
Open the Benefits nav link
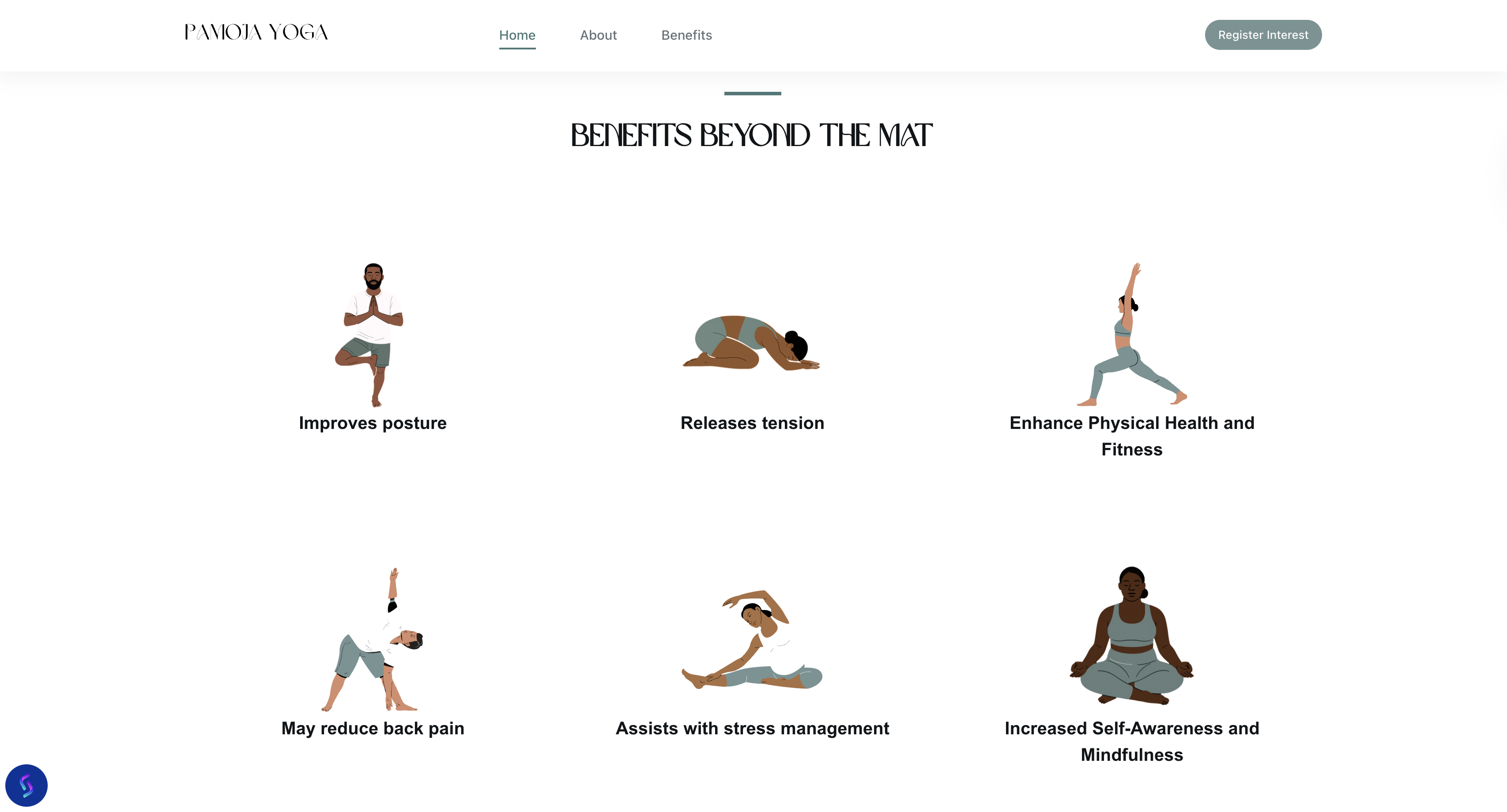pos(686,35)
